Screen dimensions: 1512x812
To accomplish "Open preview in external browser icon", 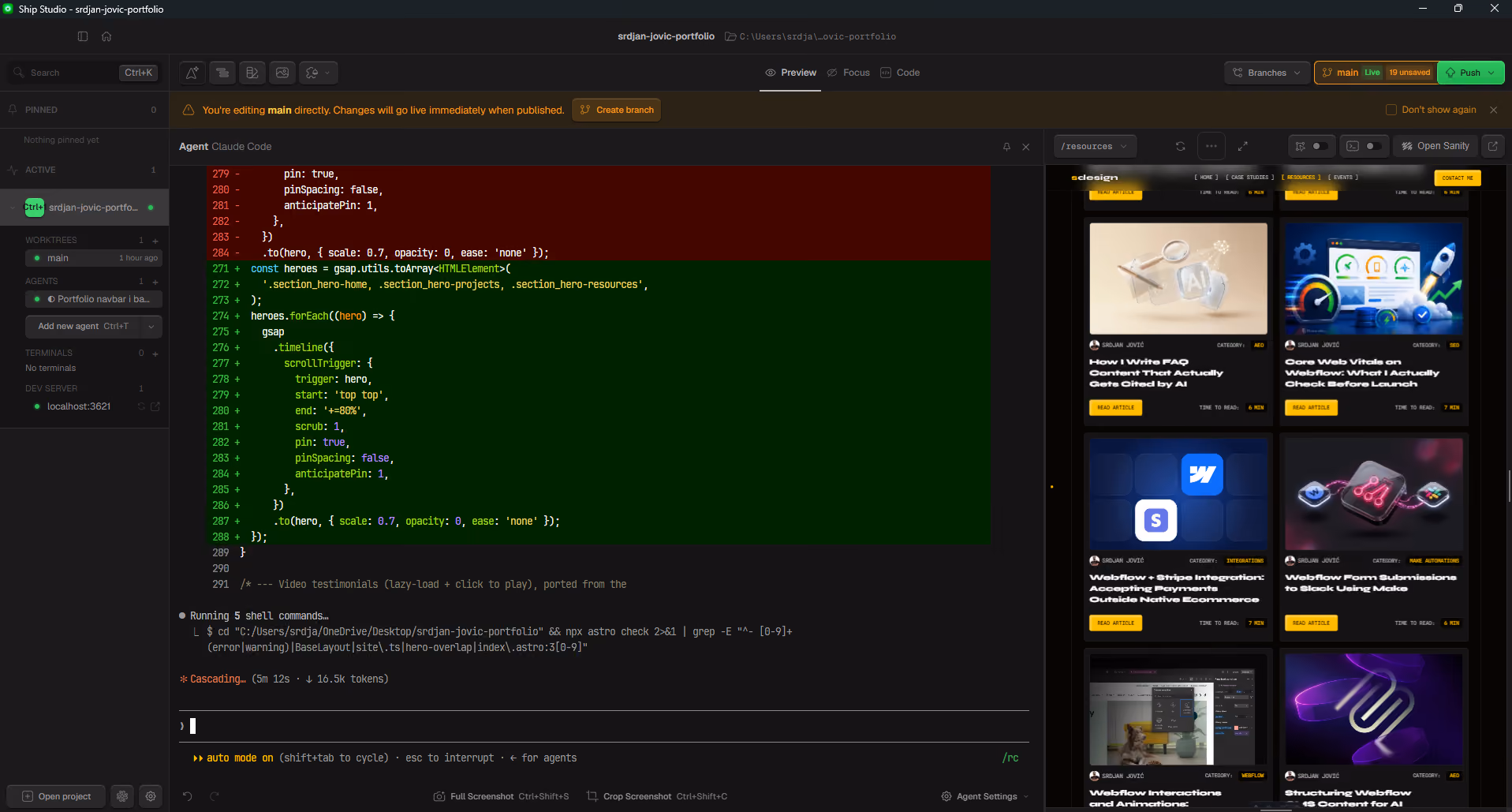I will point(1492,146).
